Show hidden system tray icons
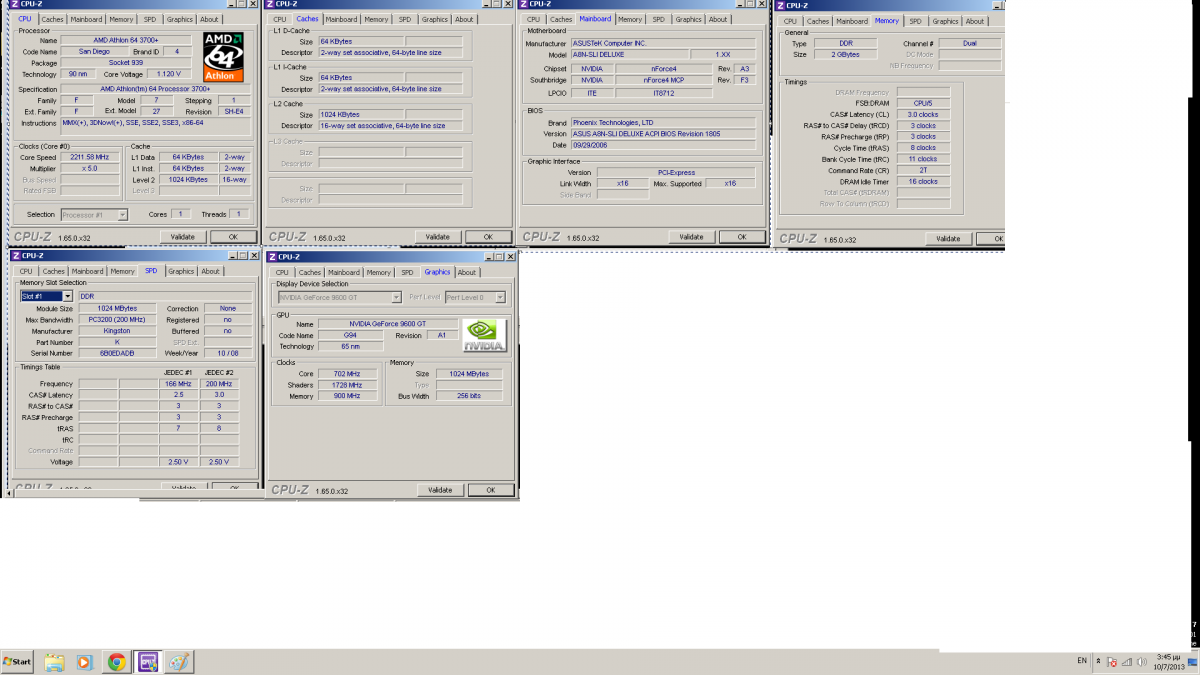This screenshot has height=675, width=1200. coord(1099,662)
